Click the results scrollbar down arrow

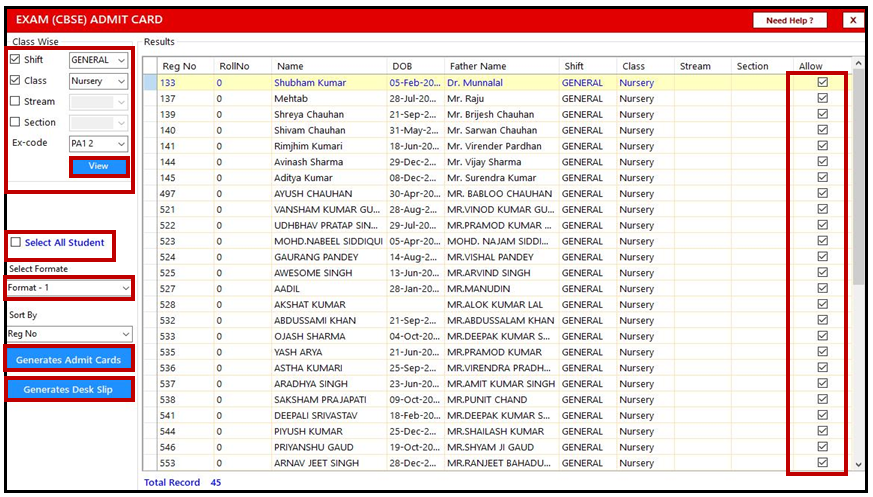point(858,464)
